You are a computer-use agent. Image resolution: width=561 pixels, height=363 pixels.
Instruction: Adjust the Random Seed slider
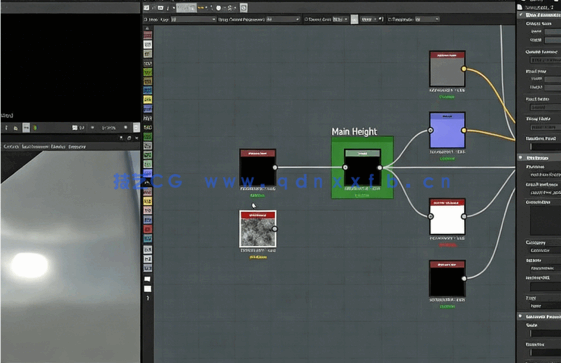point(546,147)
